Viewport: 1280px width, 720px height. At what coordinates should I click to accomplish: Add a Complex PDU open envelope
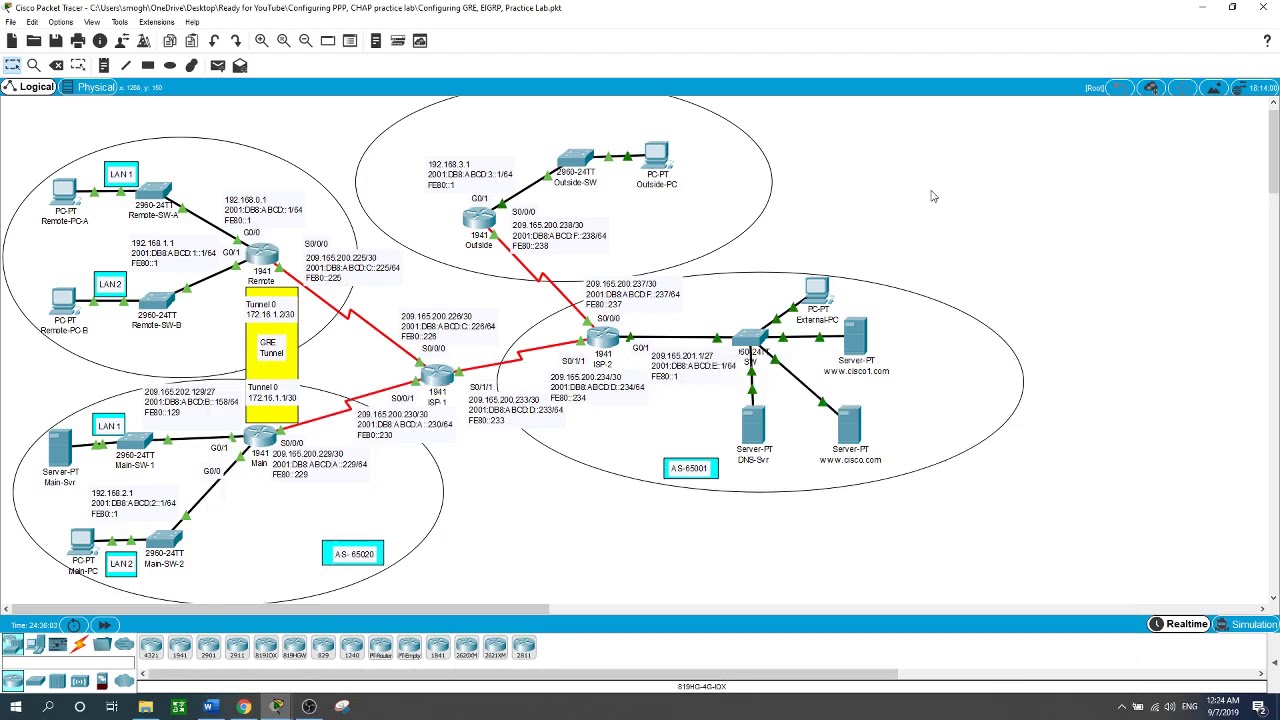coord(240,65)
